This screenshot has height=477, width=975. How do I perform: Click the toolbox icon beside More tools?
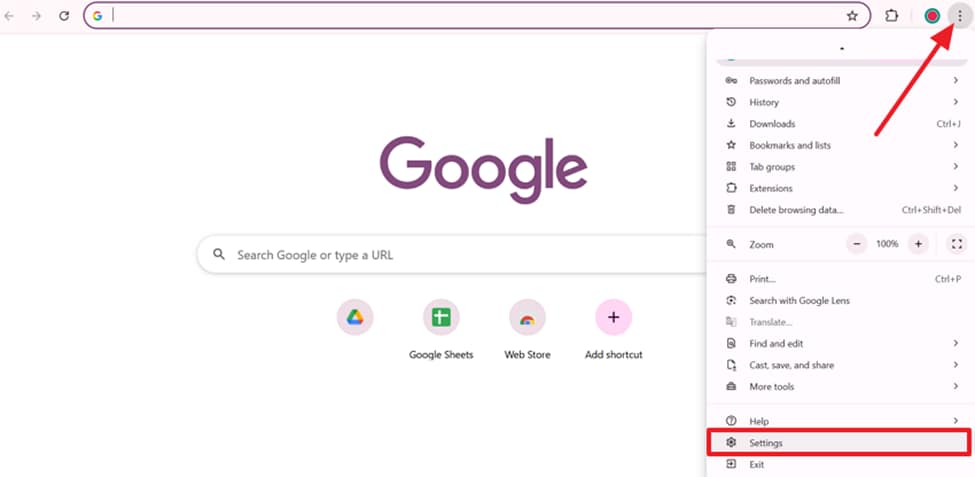(x=731, y=386)
